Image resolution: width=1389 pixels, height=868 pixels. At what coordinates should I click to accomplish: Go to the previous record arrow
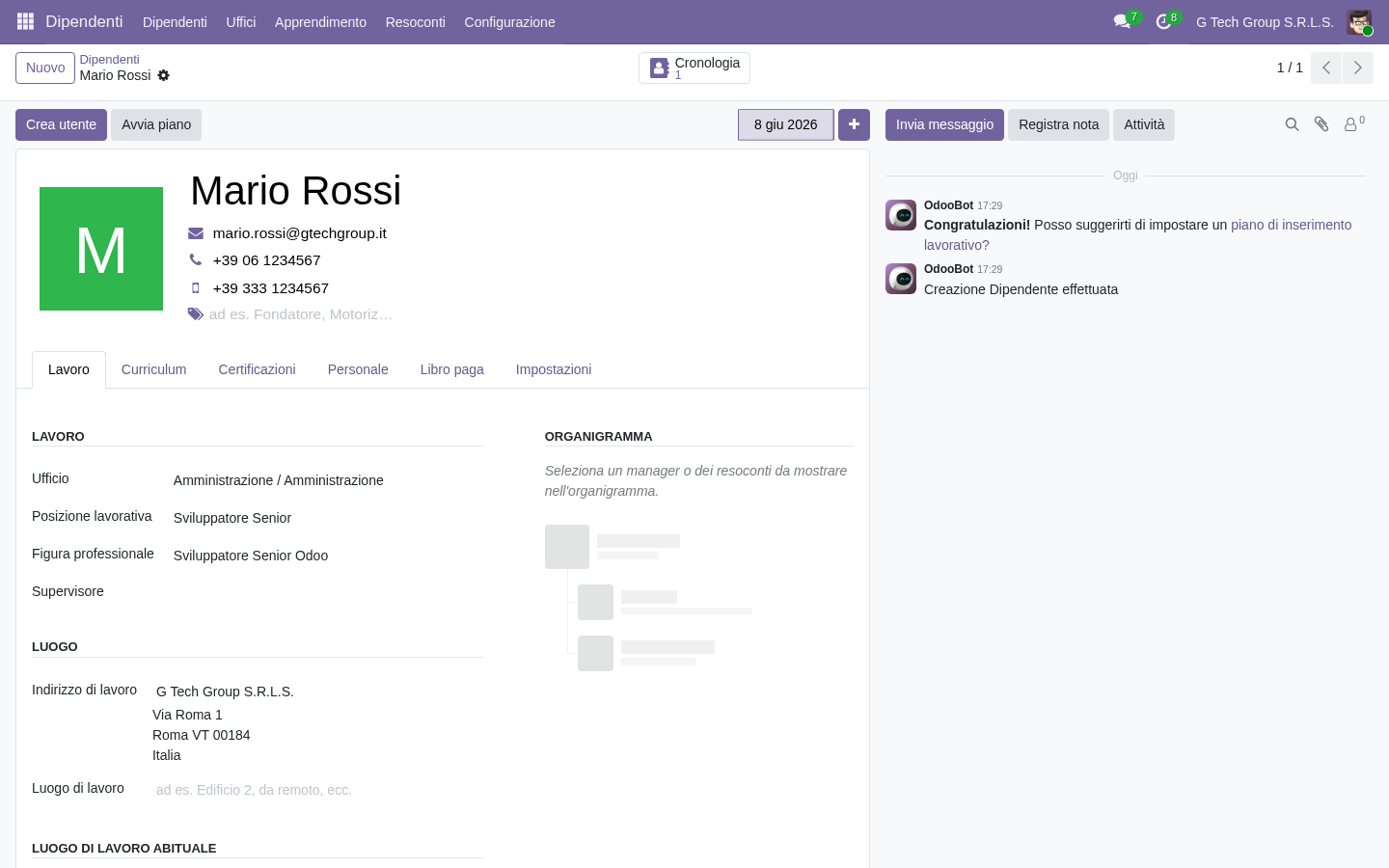pyautogui.click(x=1326, y=68)
